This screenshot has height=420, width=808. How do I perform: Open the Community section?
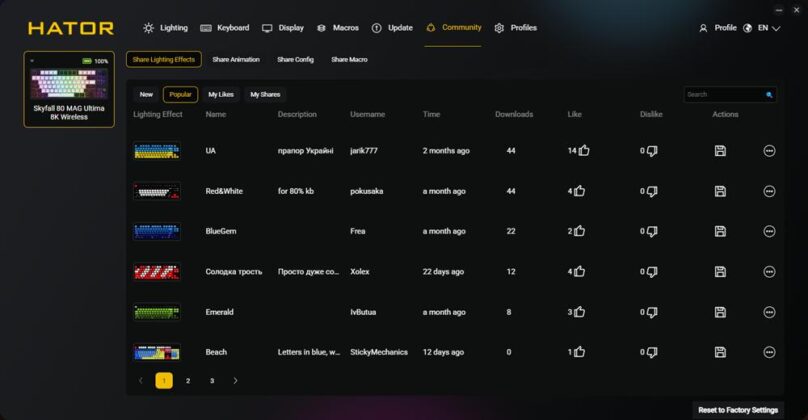(453, 28)
